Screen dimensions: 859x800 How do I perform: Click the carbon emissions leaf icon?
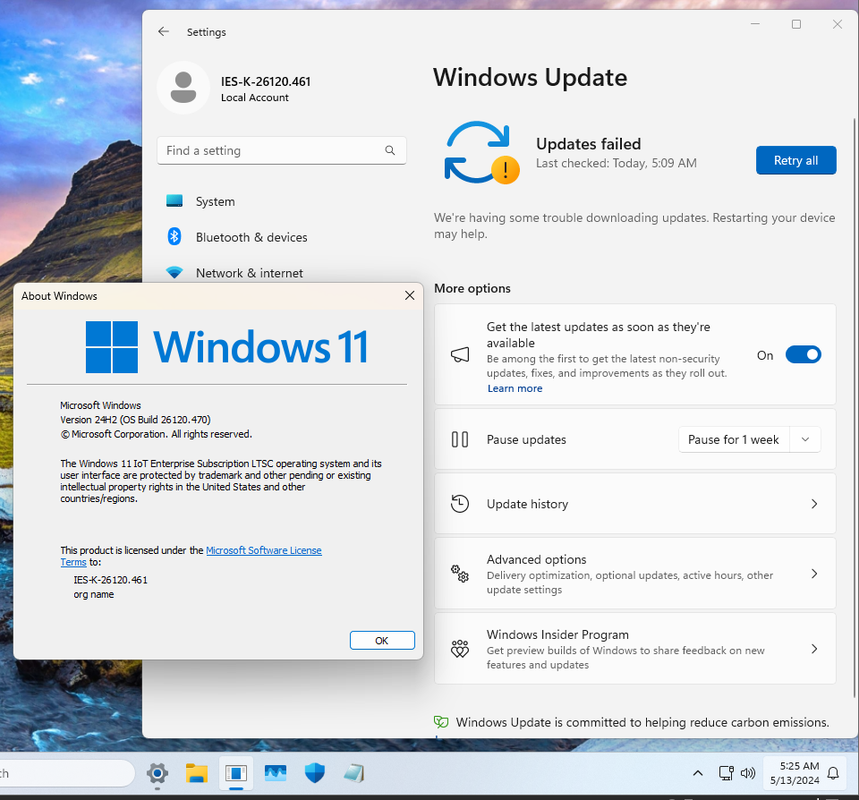coord(441,722)
